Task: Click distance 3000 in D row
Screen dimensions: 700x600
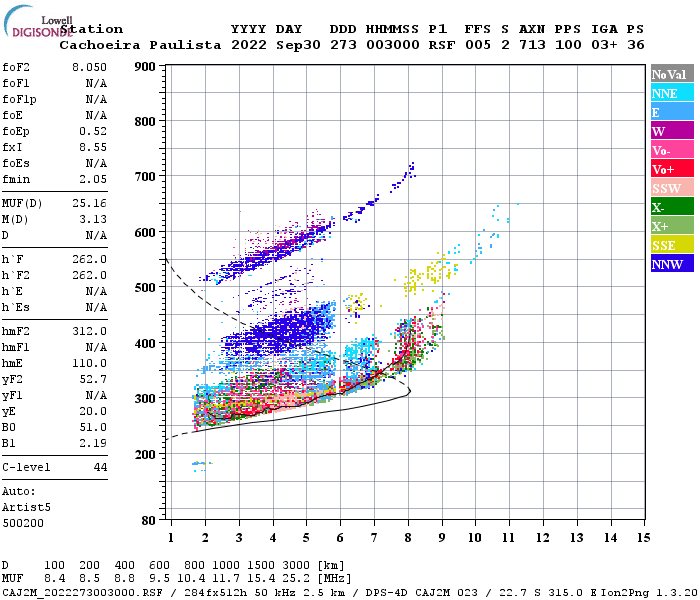Action: pos(296,566)
